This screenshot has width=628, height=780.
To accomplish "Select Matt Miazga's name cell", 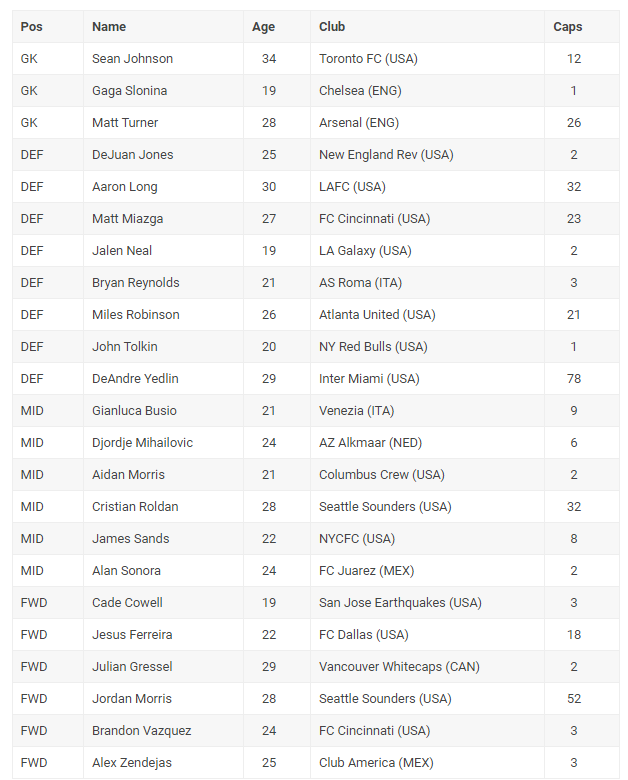I will [x=127, y=219].
